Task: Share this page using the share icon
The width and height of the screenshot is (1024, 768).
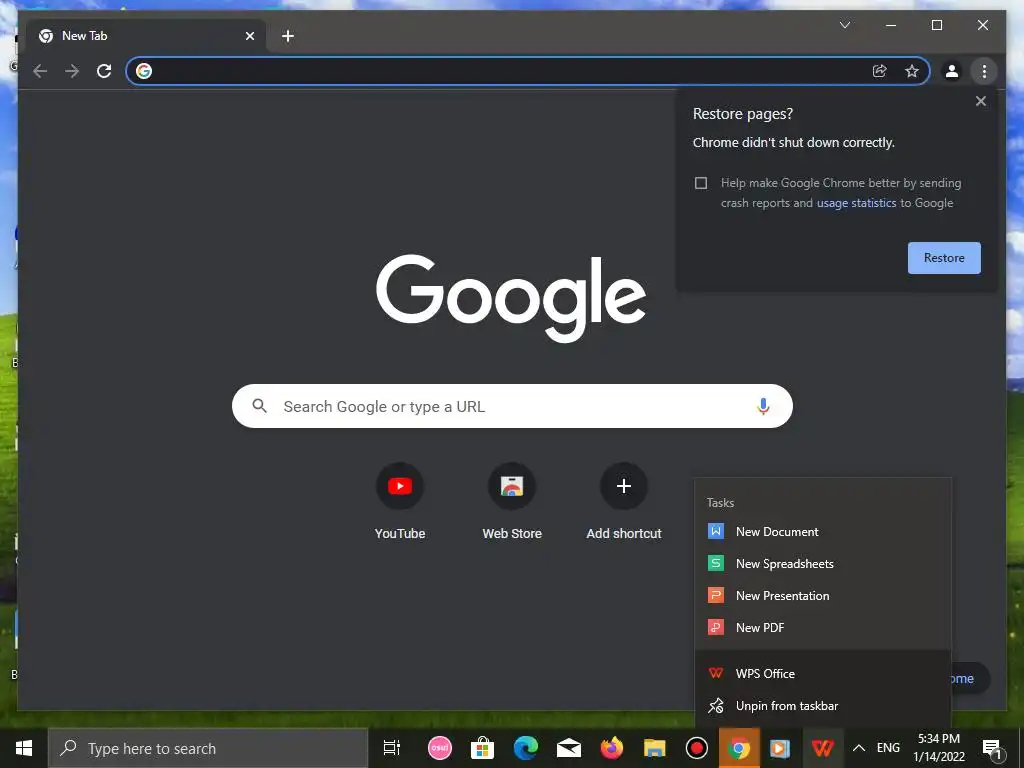Action: click(x=880, y=71)
